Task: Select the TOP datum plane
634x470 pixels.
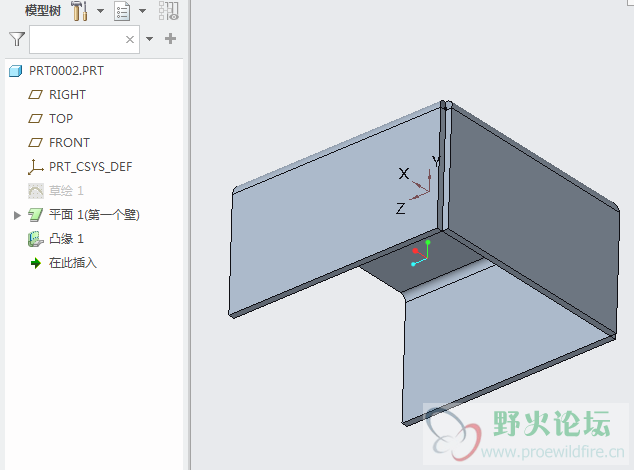Action: (61, 119)
